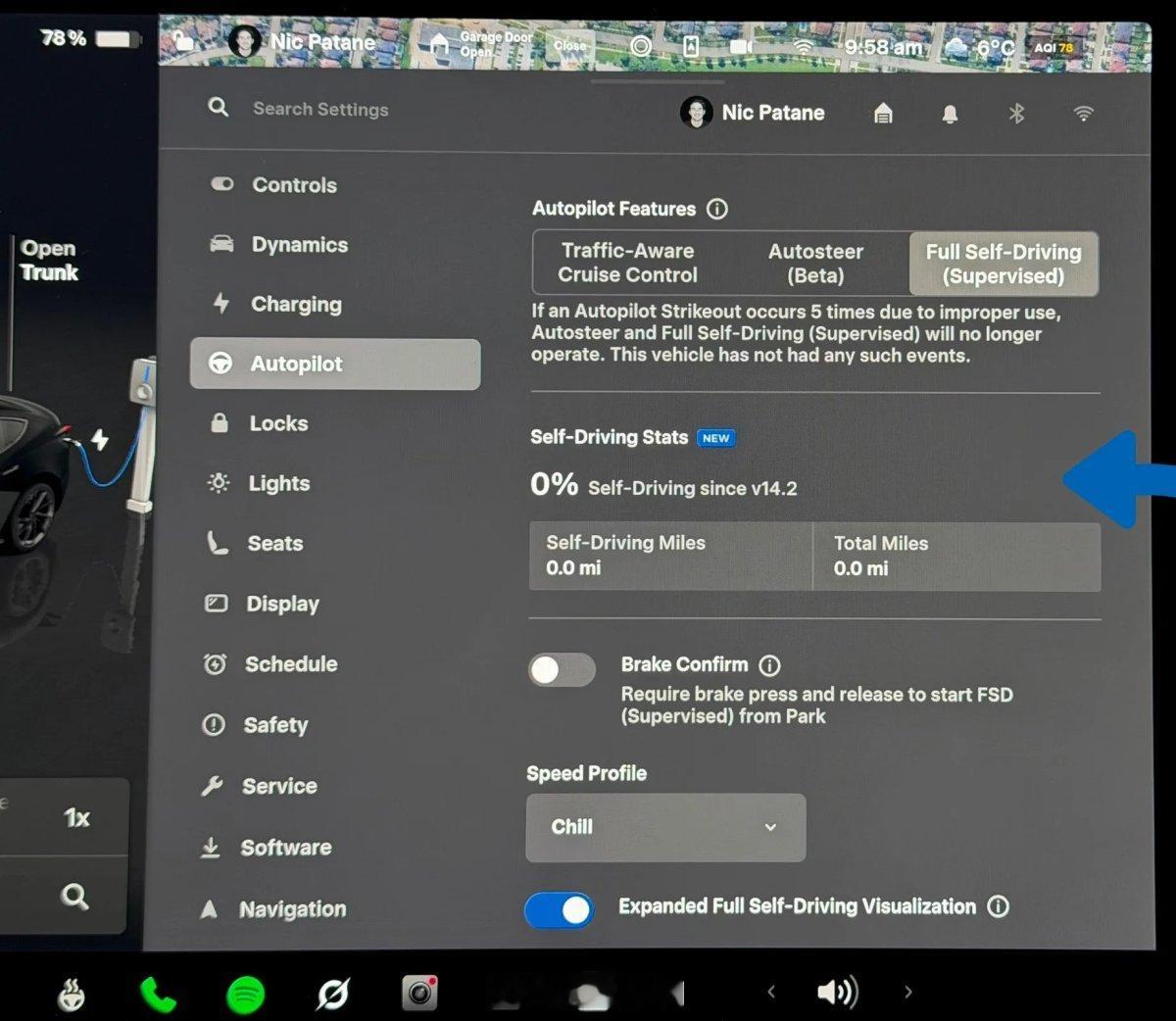This screenshot has width=1176, height=1021.
Task: Tap the NEW badge beside Self-Driving Stats
Action: coord(715,438)
